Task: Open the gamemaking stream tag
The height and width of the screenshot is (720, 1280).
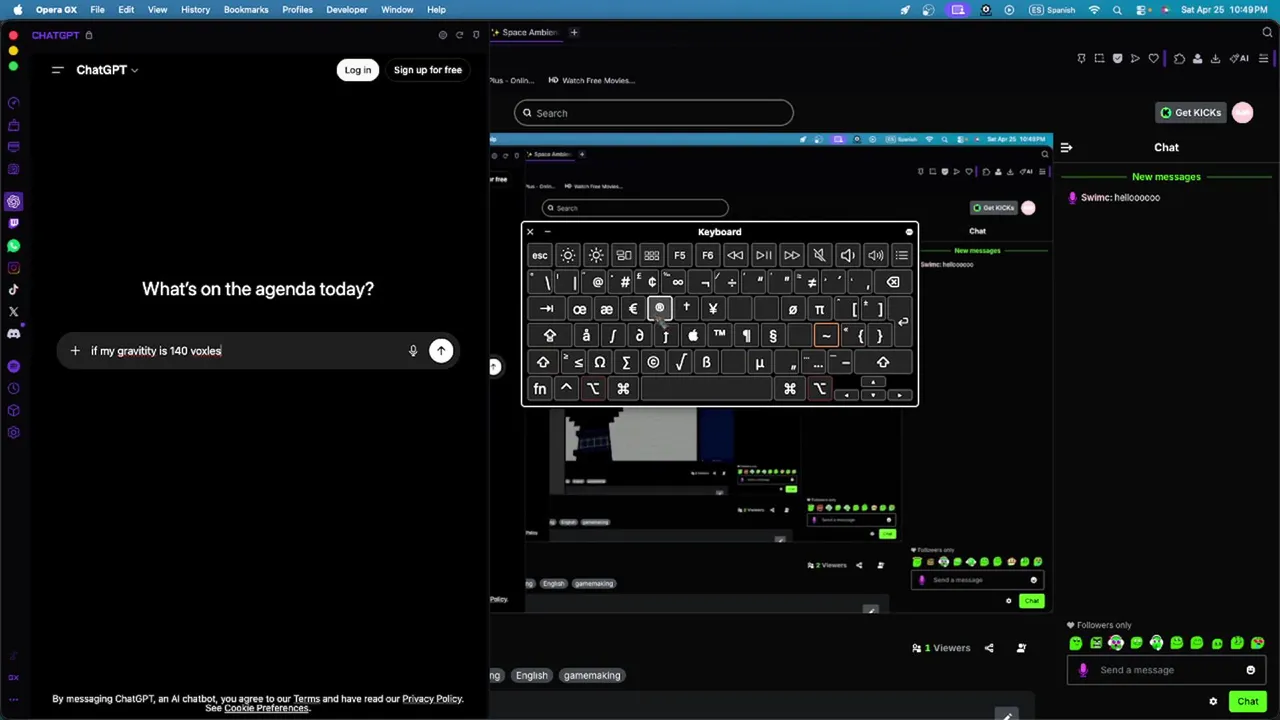Action: pyautogui.click(x=592, y=675)
